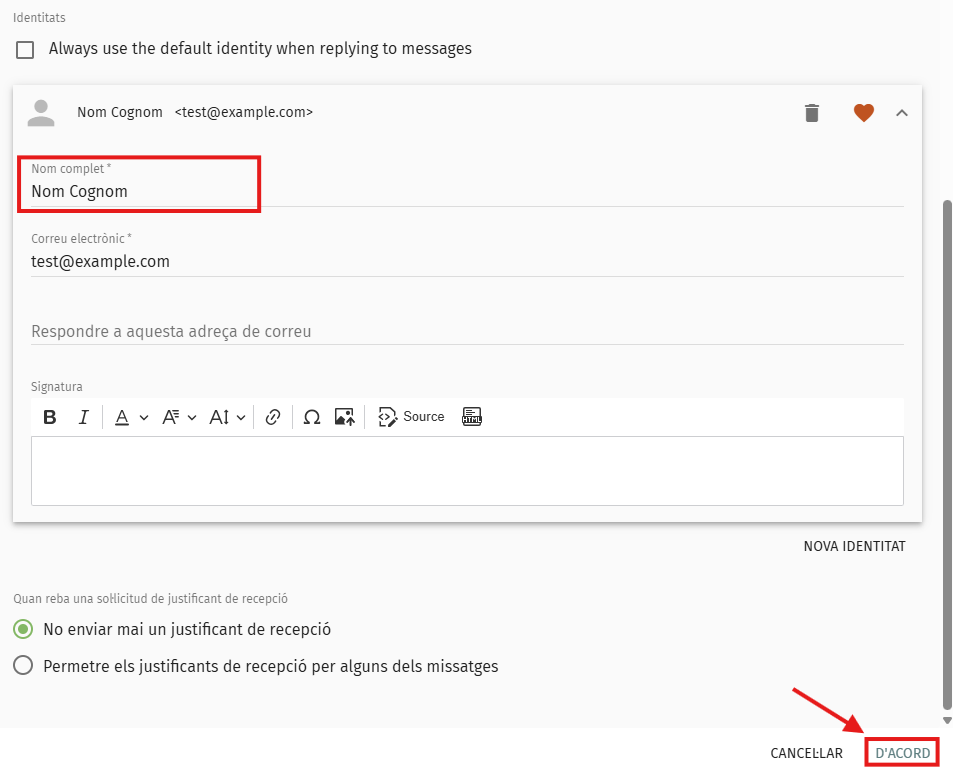Click D'ACORD to confirm settings

tap(902, 753)
